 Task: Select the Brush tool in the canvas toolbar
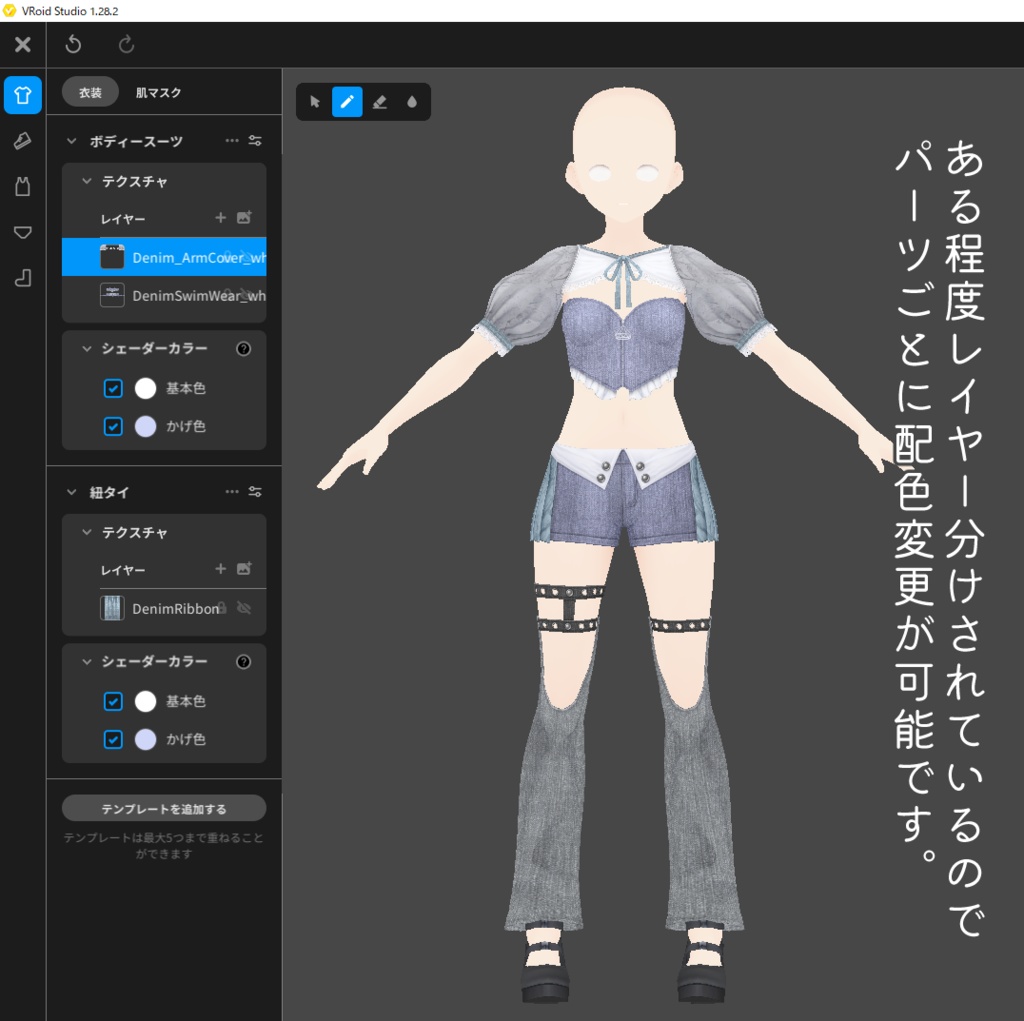tap(347, 101)
